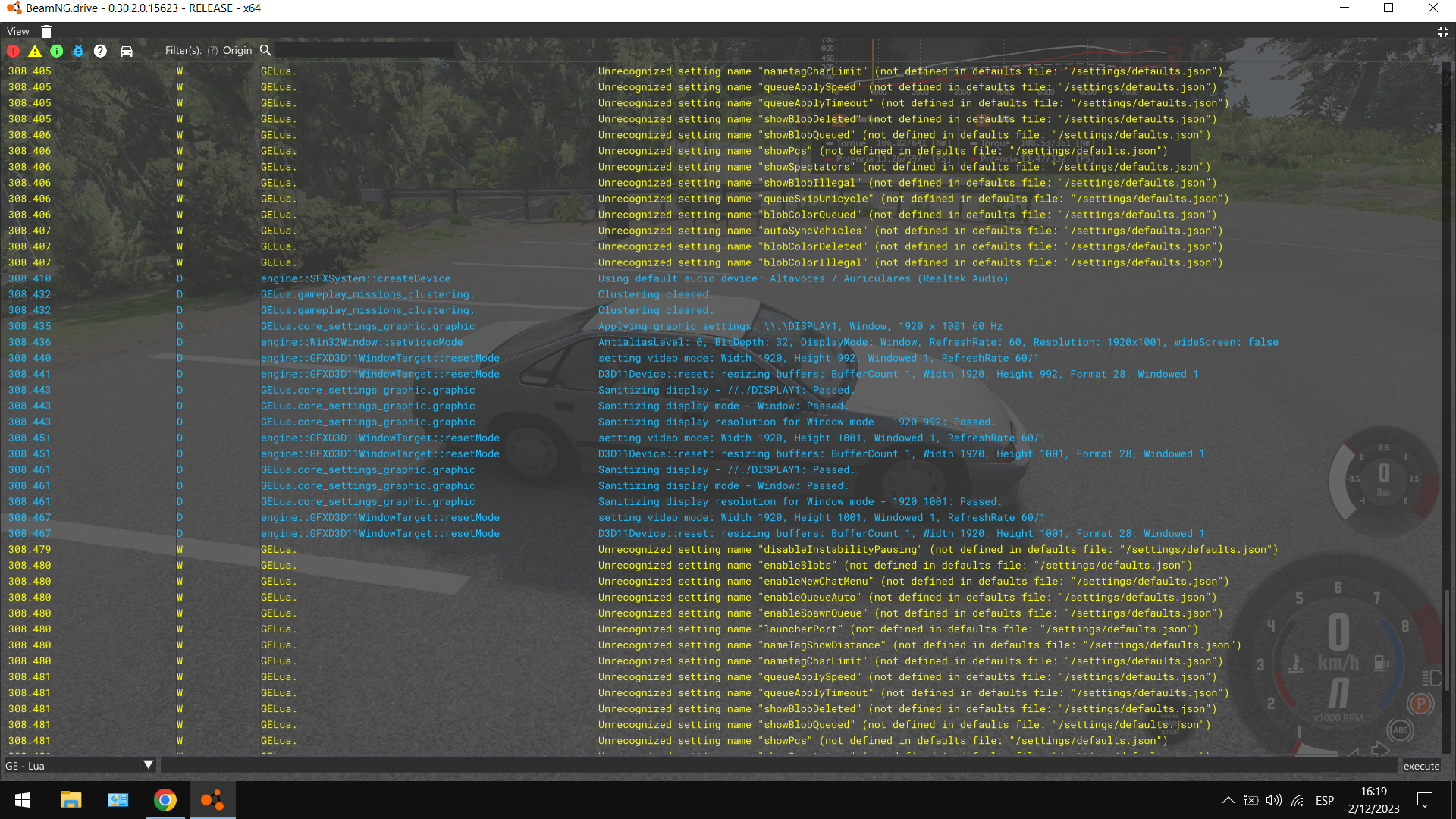1456x819 pixels.
Task: Click the console vertical scrollbar
Action: point(1447,641)
